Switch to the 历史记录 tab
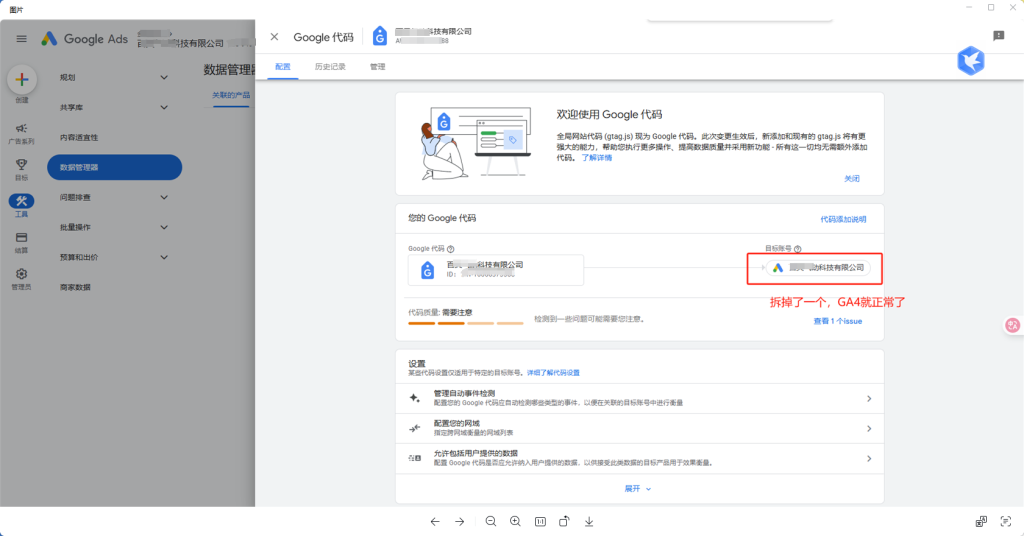The height and width of the screenshot is (536, 1024). click(x=330, y=67)
